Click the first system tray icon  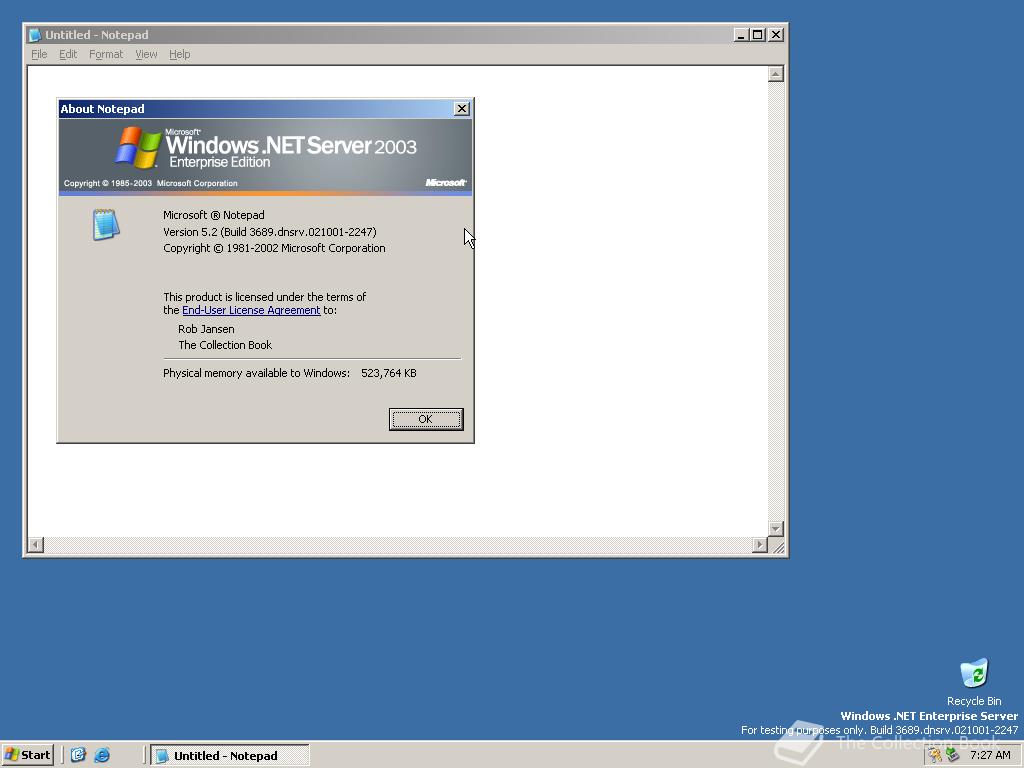[x=936, y=755]
